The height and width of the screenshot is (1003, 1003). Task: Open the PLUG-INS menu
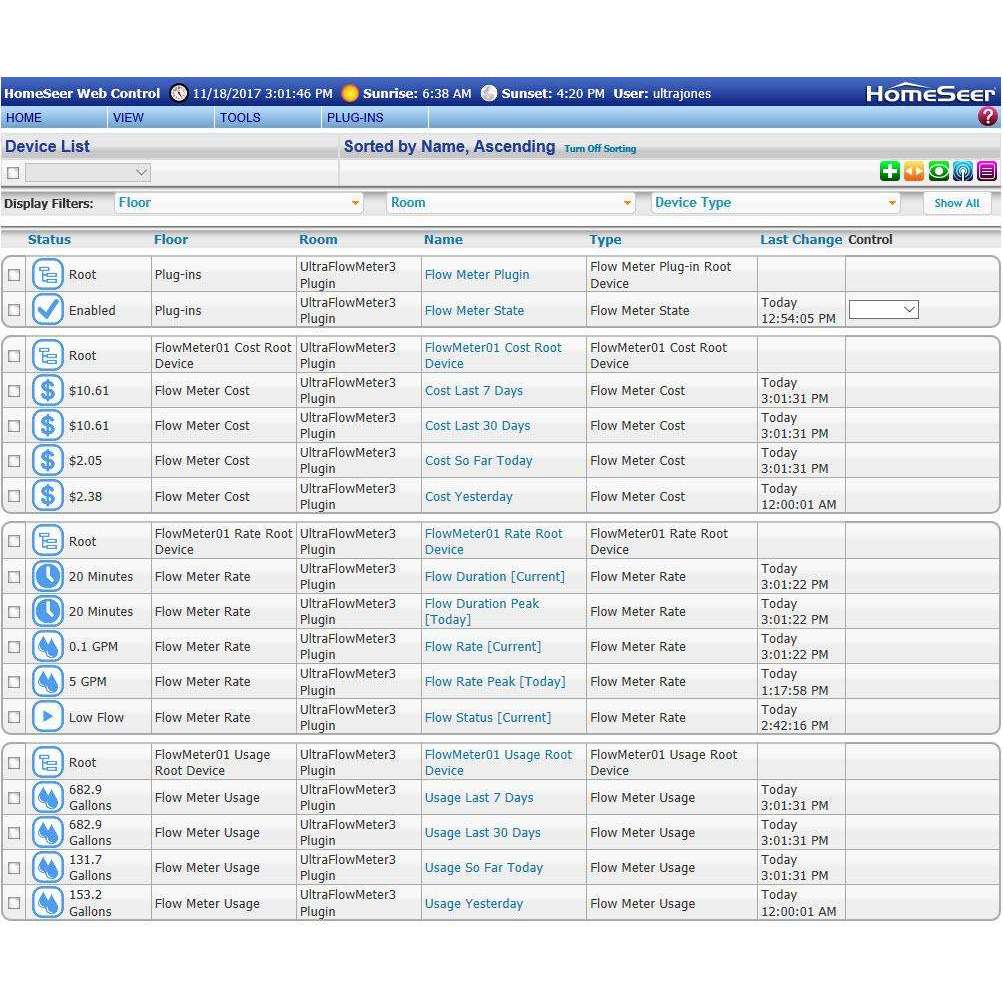[355, 118]
